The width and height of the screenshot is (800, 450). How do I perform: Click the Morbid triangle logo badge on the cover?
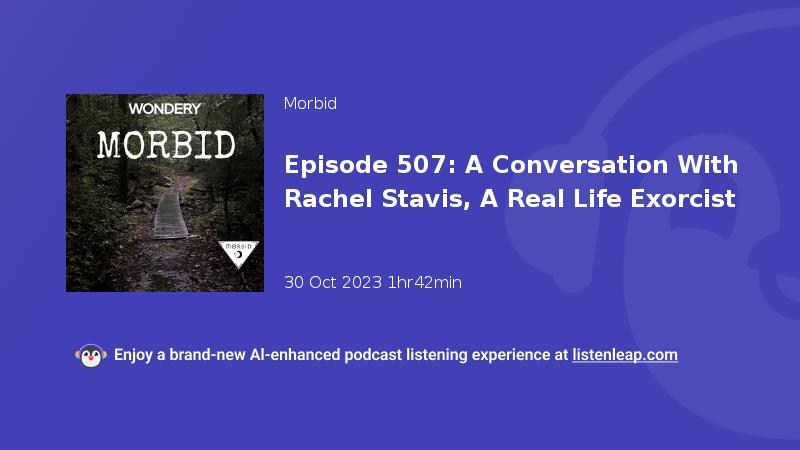238,254
